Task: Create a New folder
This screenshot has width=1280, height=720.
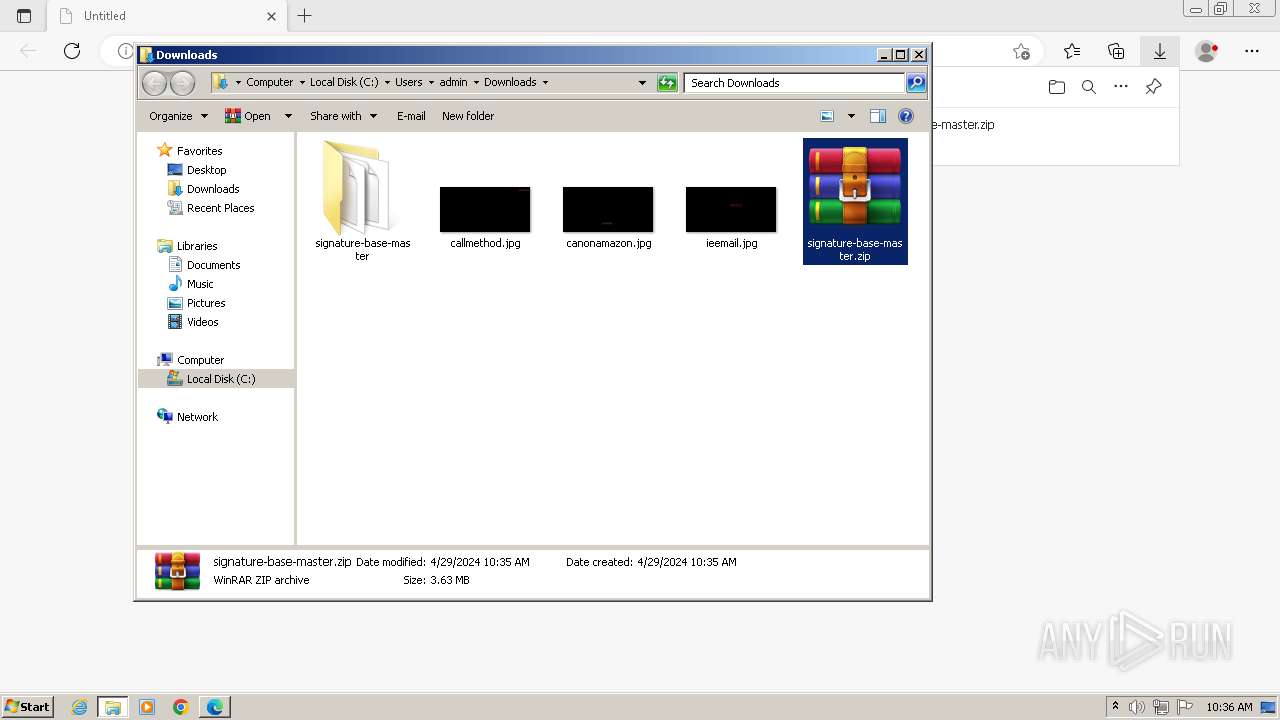Action: [x=468, y=116]
